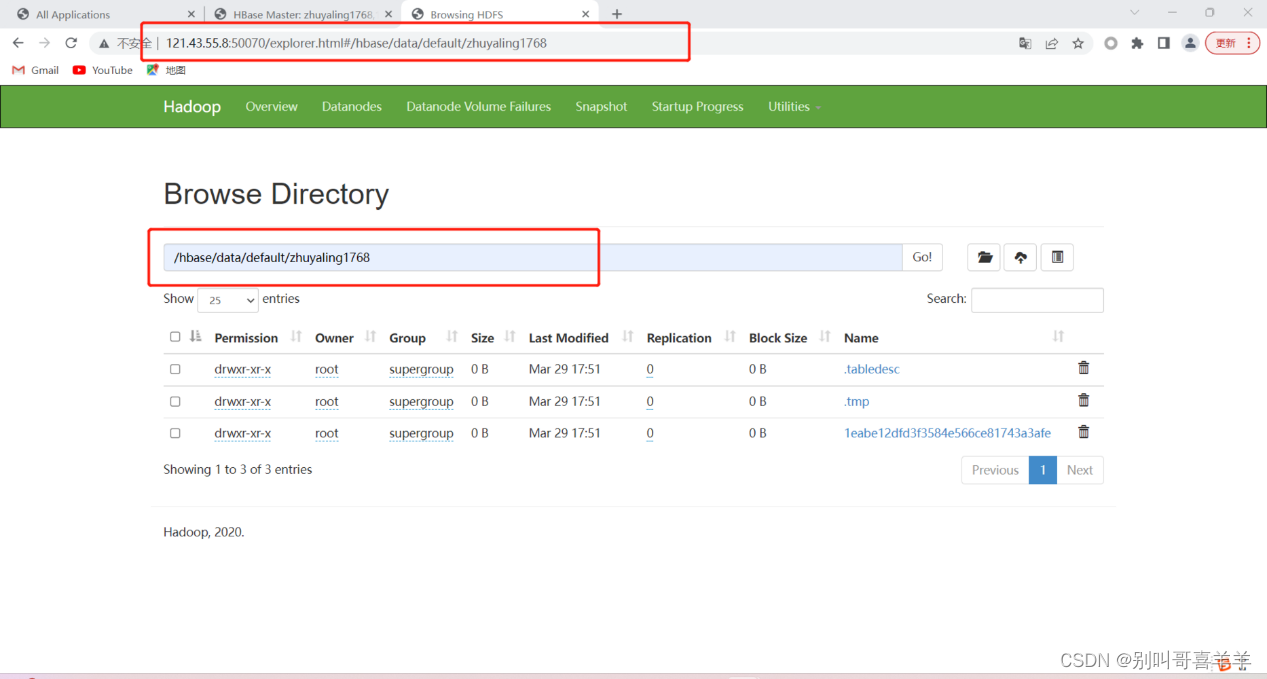
Task: Click the translate page icon
Action: coord(1025,43)
